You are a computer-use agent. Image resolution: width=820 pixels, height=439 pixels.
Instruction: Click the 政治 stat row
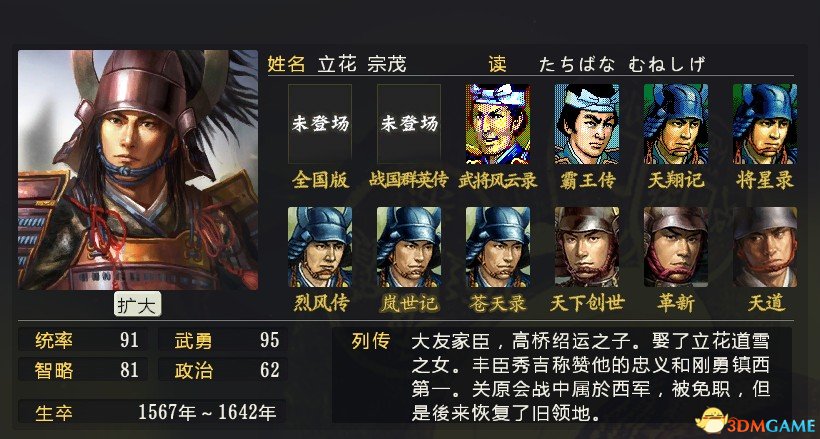click(223, 370)
